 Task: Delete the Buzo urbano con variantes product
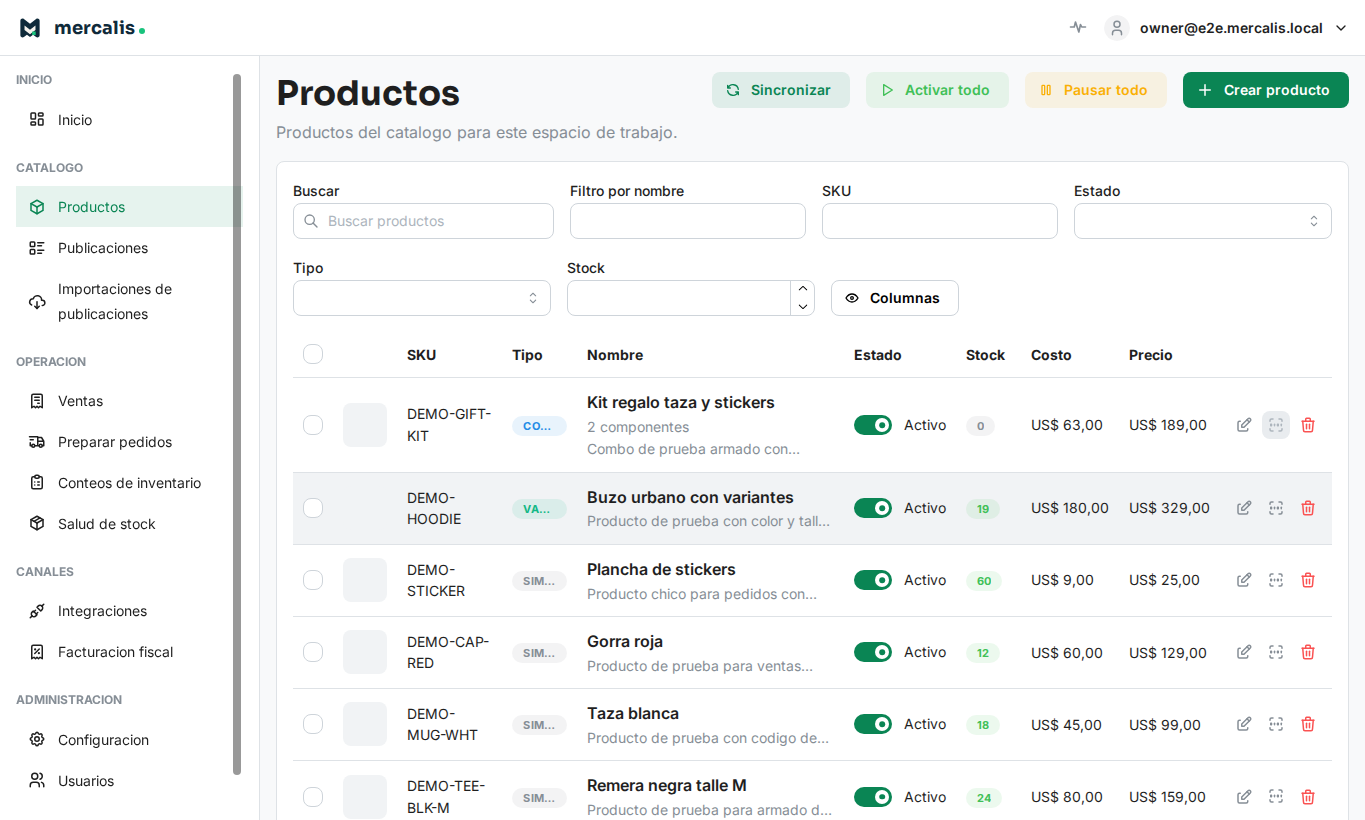(x=1308, y=508)
